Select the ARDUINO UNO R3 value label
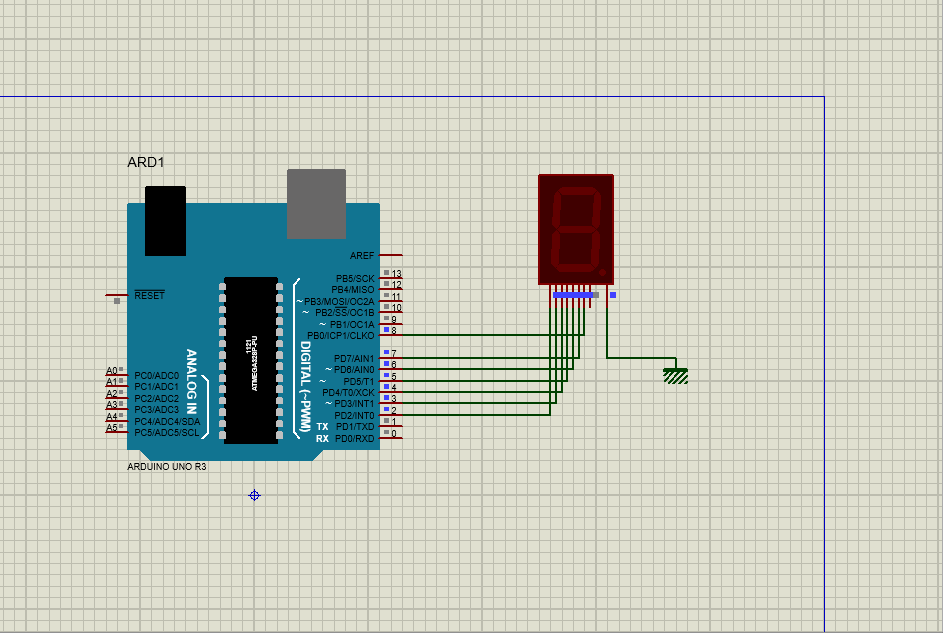The image size is (943, 633). [167, 466]
